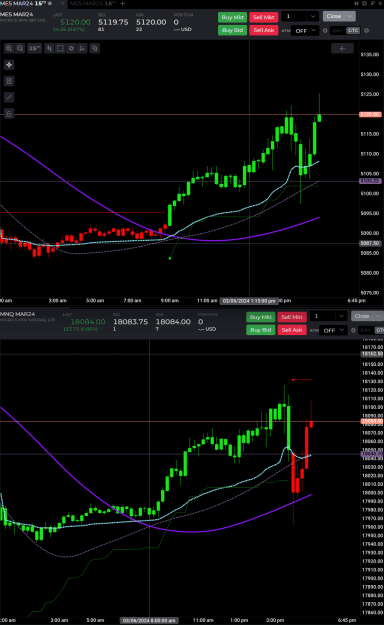Click the MES last price 5120.00
Image resolution: width=384 pixels, height=625 pixels.
(75, 22)
